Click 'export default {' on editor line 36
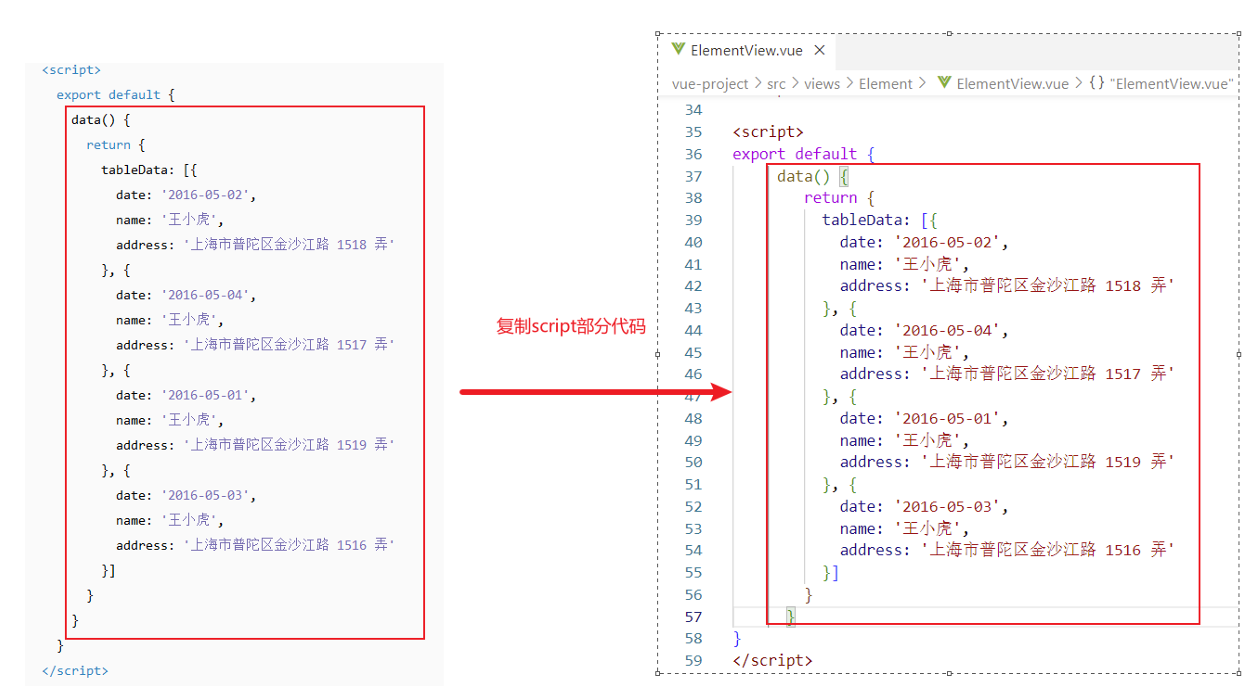Viewport: 1259px width, 699px height. pos(804,154)
